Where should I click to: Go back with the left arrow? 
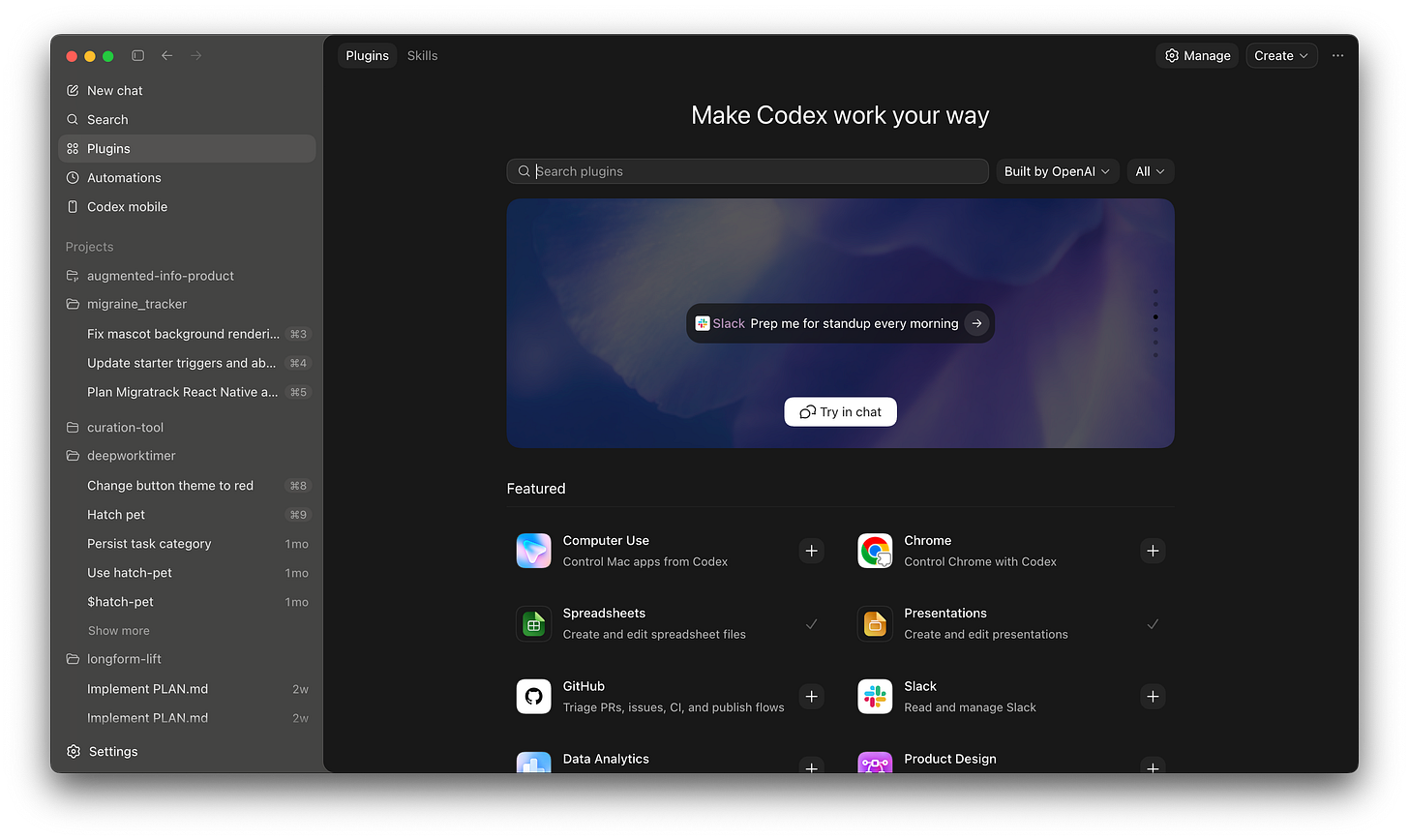coord(166,56)
